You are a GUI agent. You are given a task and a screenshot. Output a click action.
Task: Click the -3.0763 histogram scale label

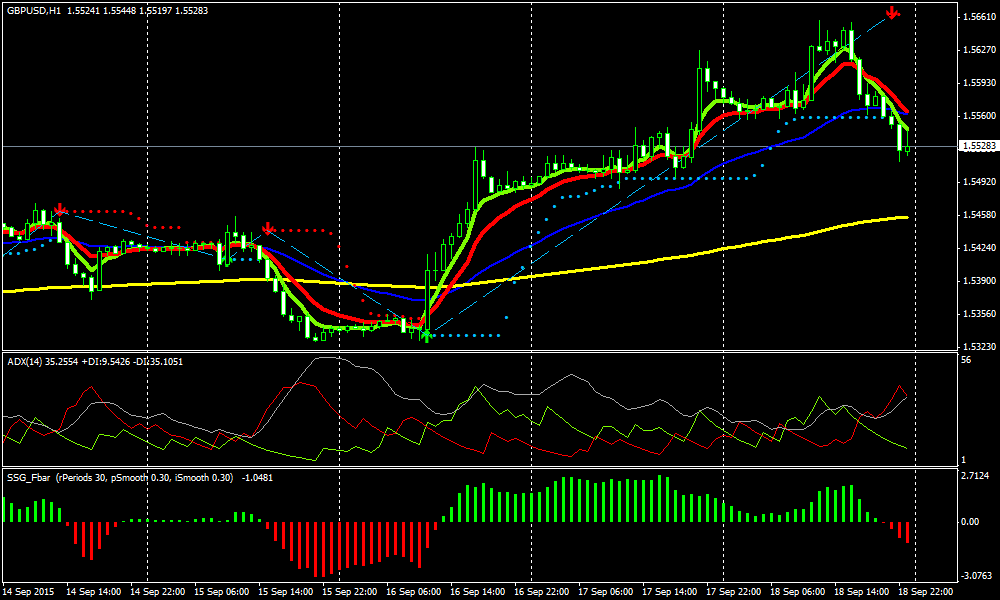point(977,574)
